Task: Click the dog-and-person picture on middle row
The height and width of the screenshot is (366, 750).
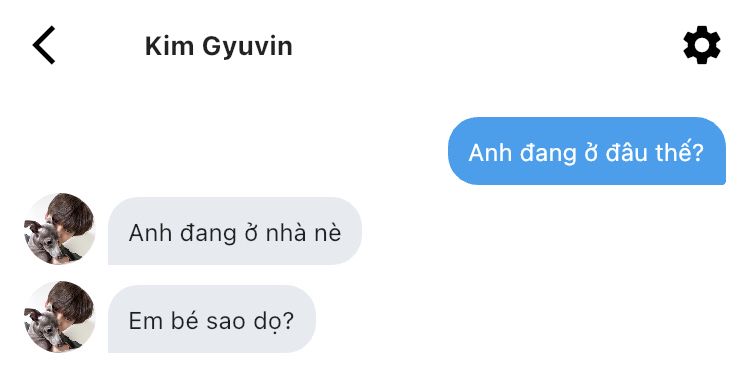Action: tap(59, 229)
